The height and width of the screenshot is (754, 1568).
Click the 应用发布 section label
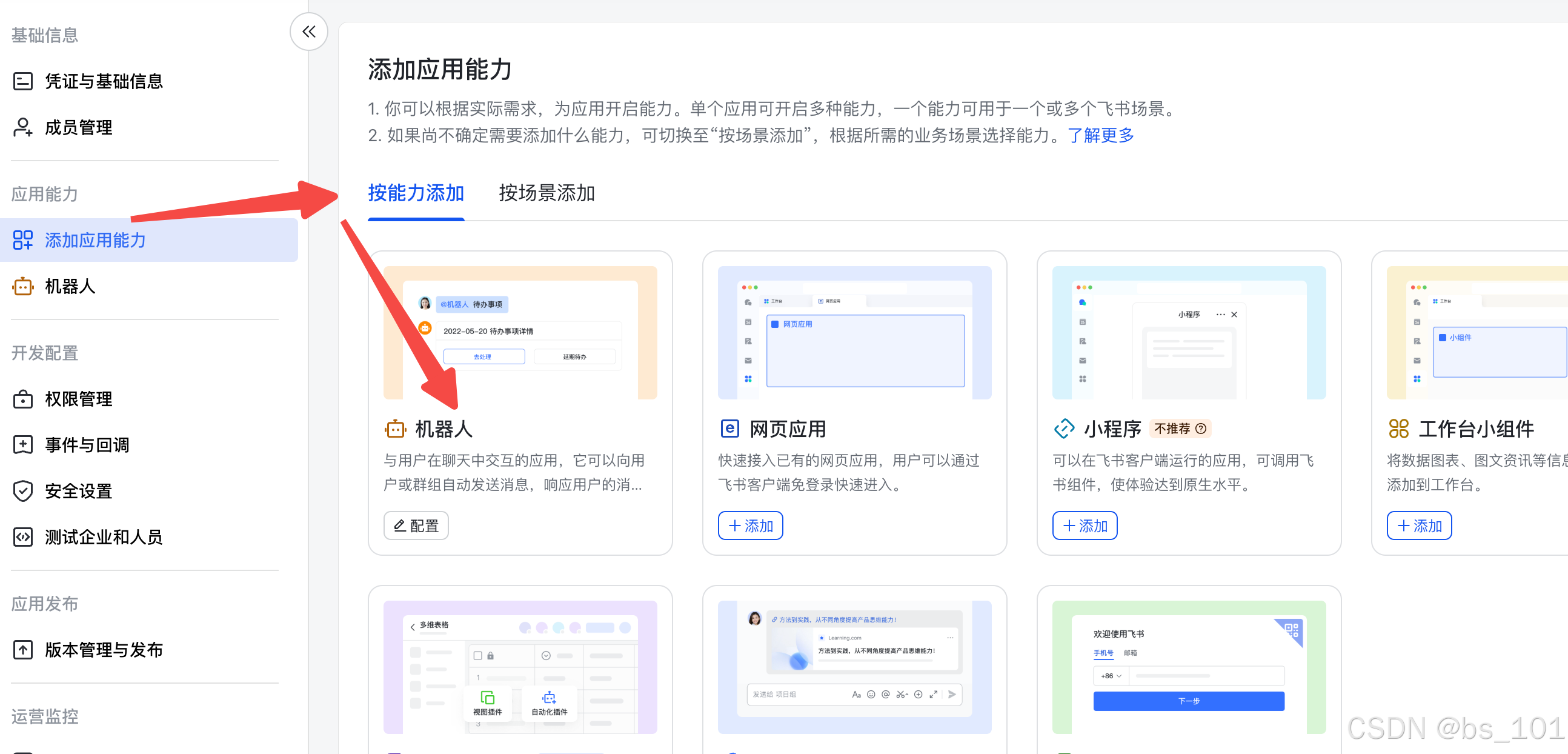[x=44, y=604]
